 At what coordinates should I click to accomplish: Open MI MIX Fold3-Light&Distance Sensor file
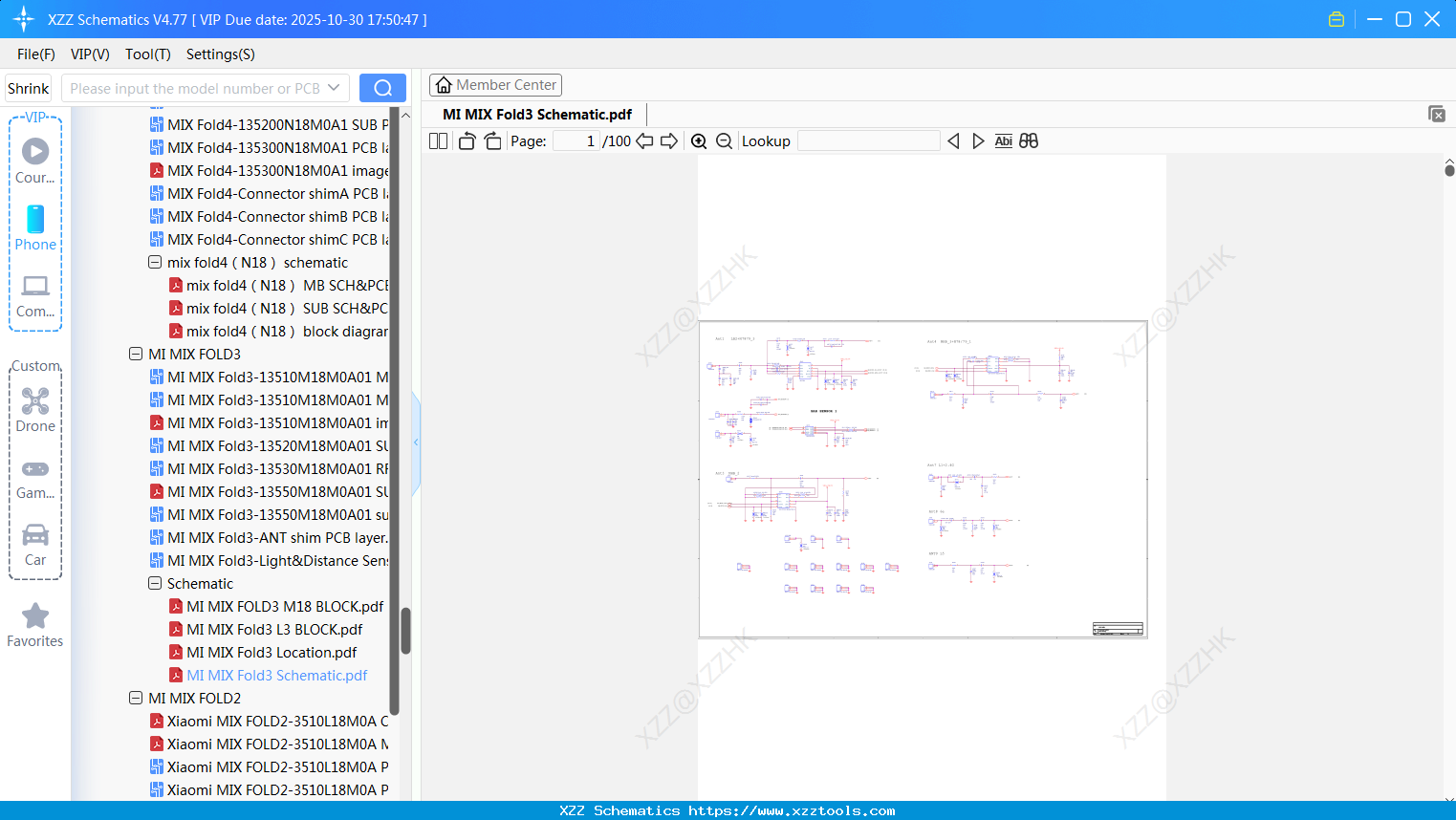pos(277,560)
